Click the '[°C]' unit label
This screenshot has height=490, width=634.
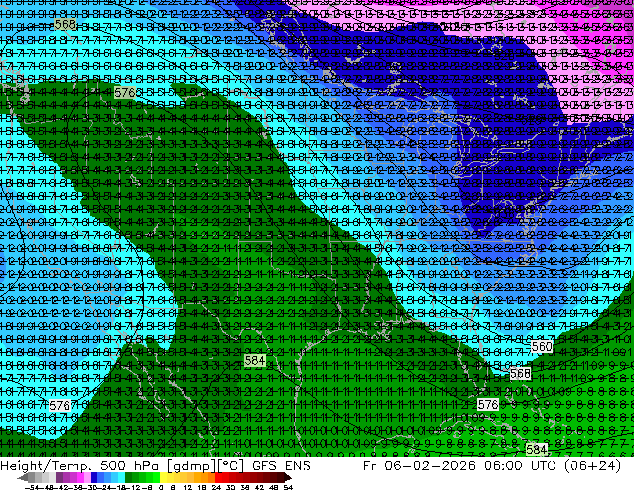click(x=231, y=466)
